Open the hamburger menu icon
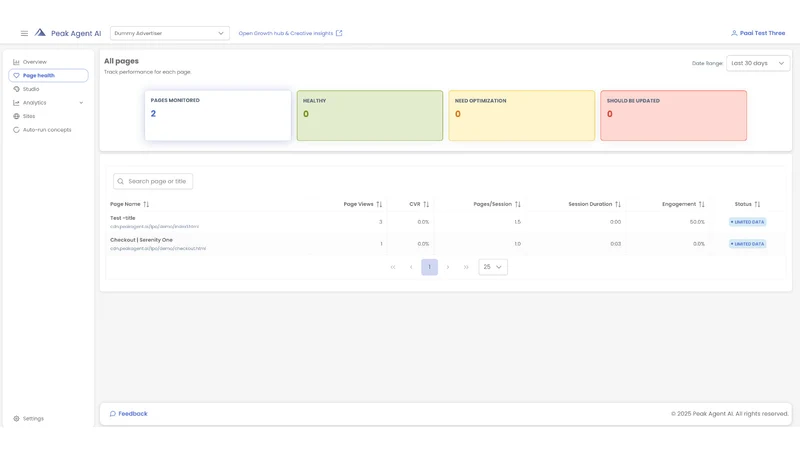 pyautogui.click(x=24, y=33)
